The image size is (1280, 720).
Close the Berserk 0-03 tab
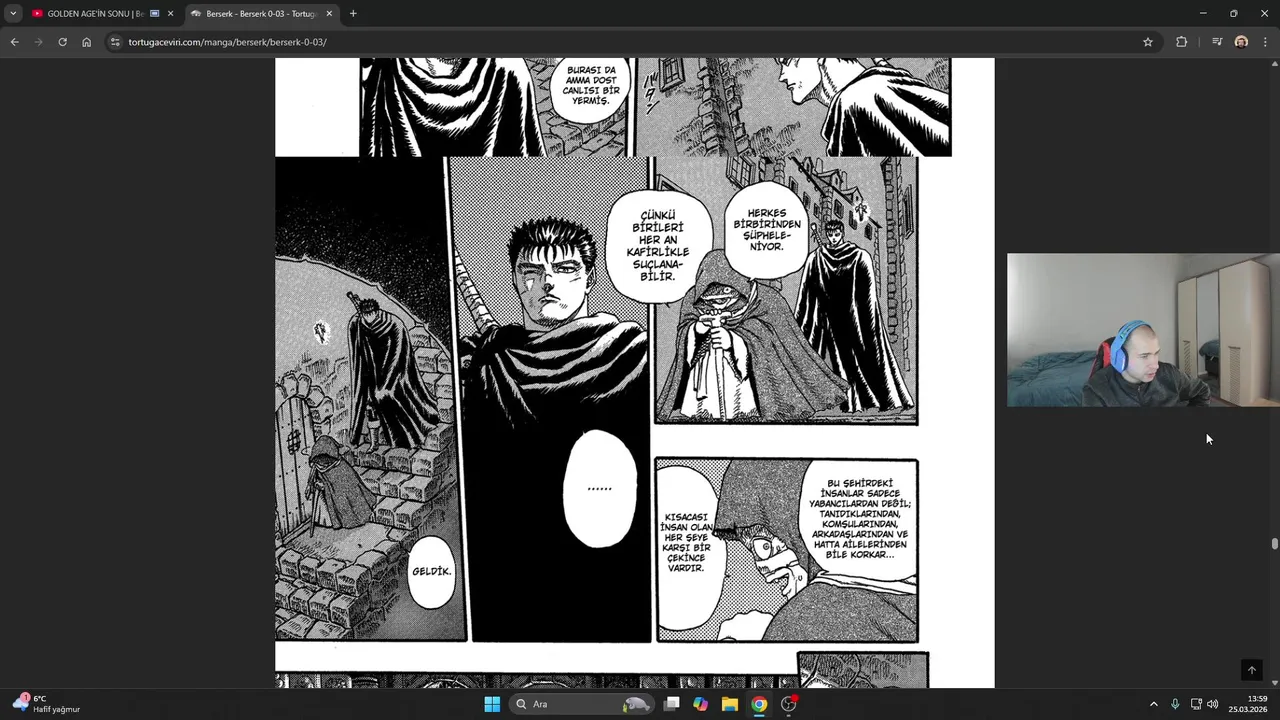(x=329, y=14)
